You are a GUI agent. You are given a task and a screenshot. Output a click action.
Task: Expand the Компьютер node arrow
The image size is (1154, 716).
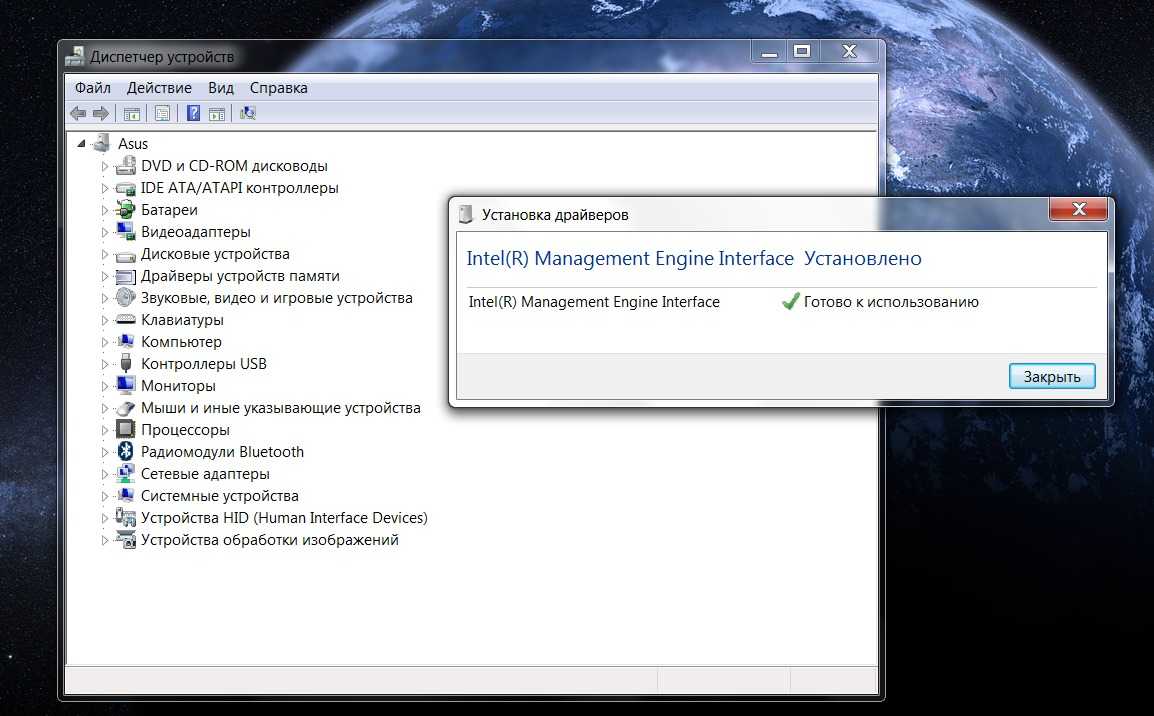(x=105, y=342)
